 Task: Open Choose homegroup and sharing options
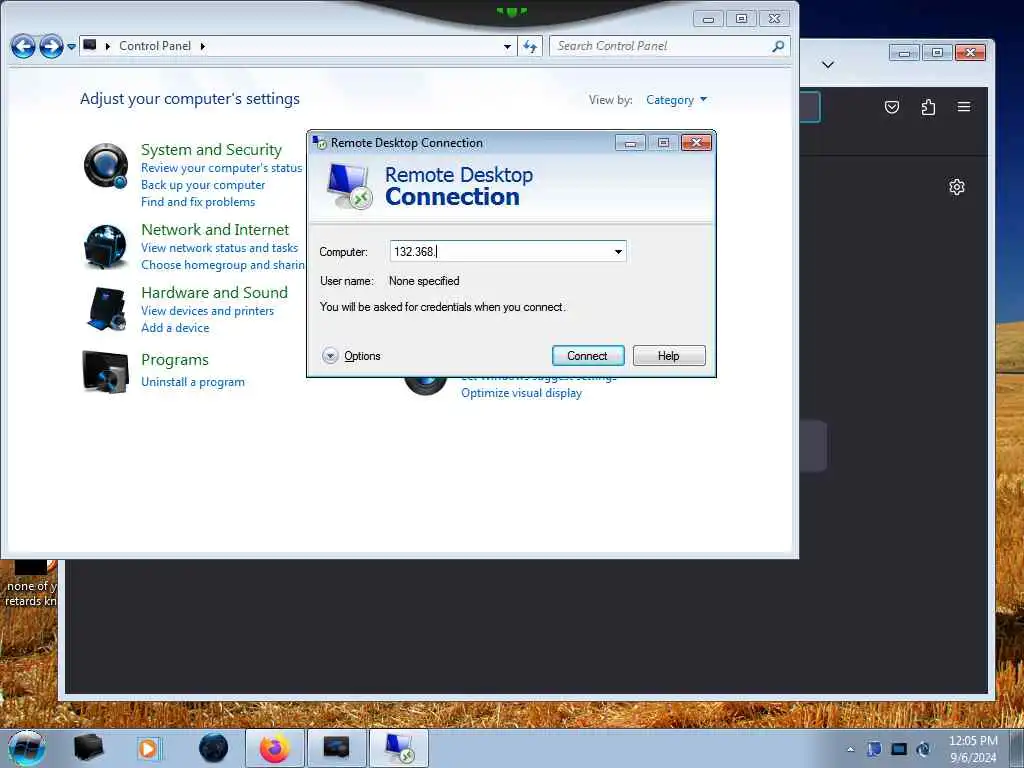[223, 265]
